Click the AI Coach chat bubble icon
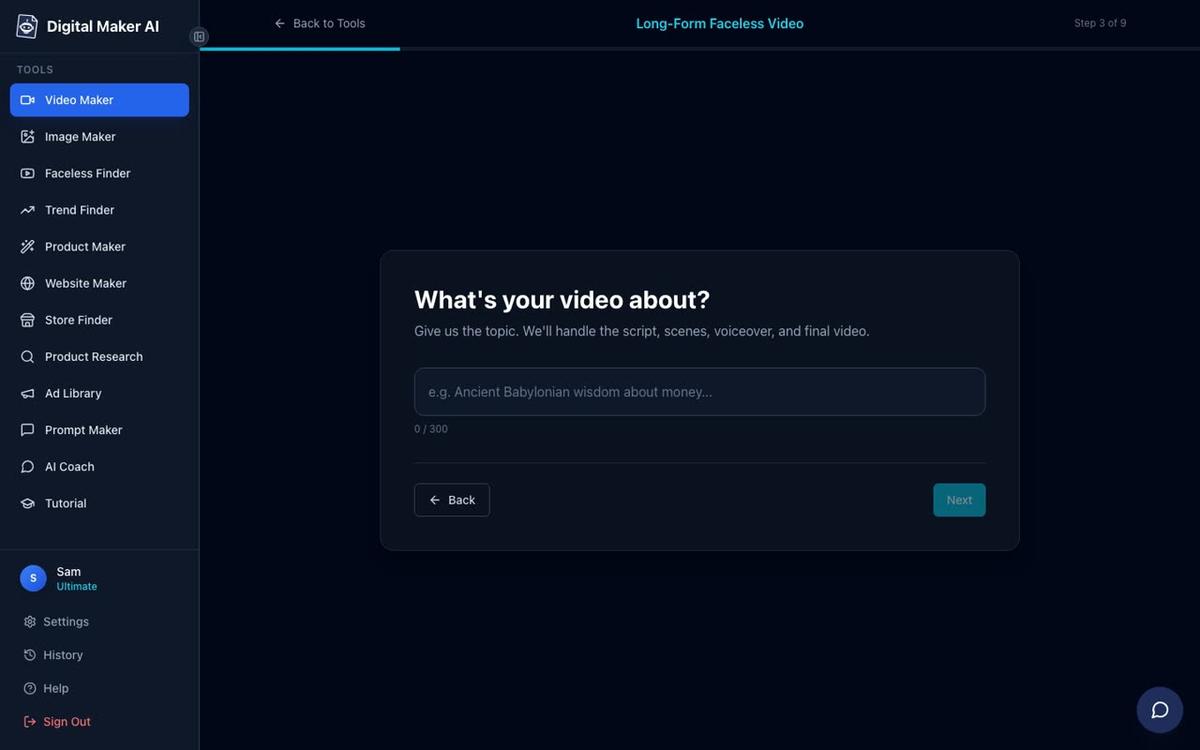 (x=27, y=467)
